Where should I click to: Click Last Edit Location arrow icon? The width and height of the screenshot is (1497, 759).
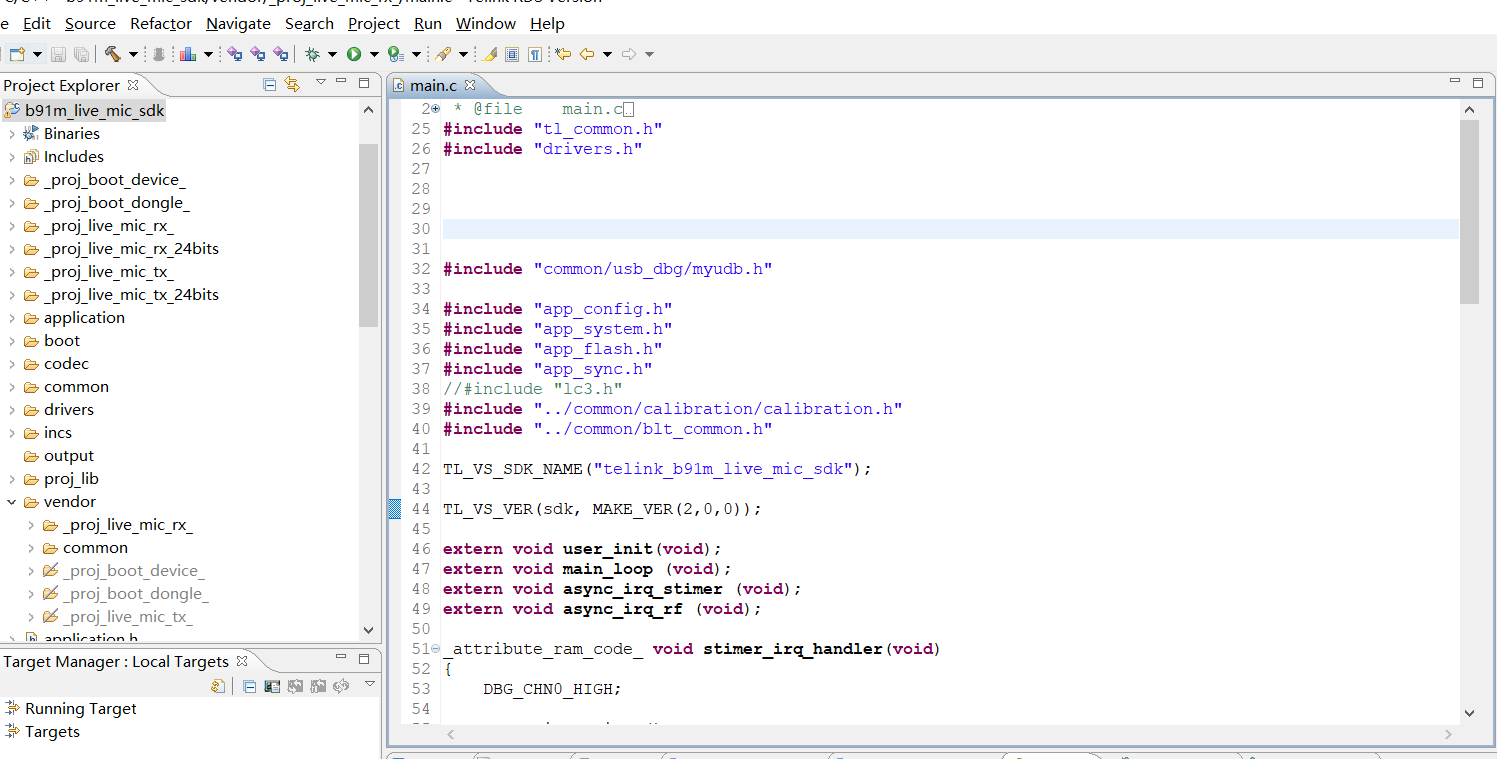(x=563, y=54)
